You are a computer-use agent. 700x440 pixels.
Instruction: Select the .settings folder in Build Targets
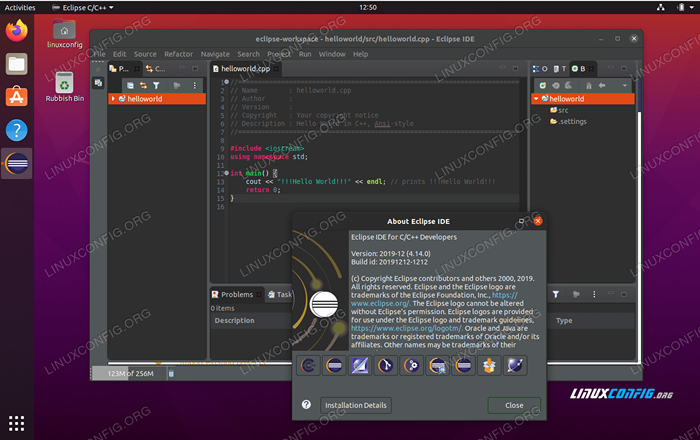click(568, 121)
